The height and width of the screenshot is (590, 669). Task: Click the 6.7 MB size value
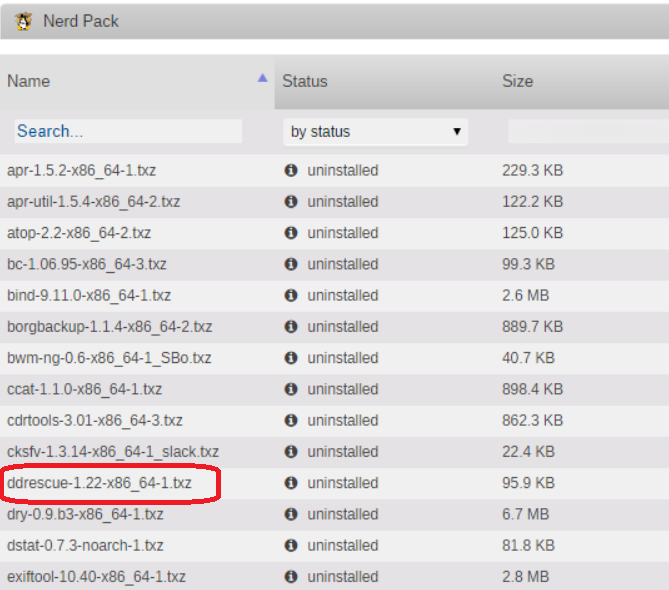click(525, 514)
